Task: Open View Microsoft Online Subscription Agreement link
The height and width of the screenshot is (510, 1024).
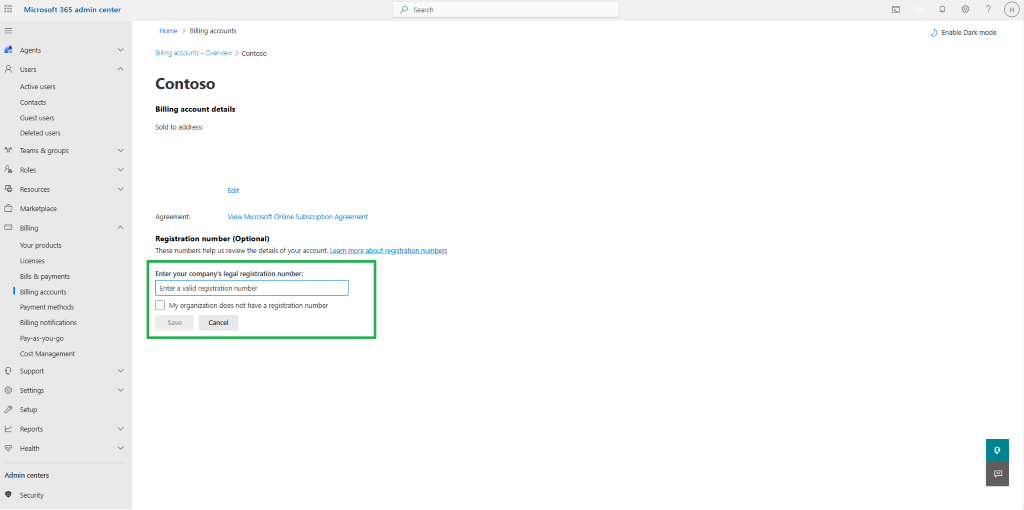Action: click(297, 217)
